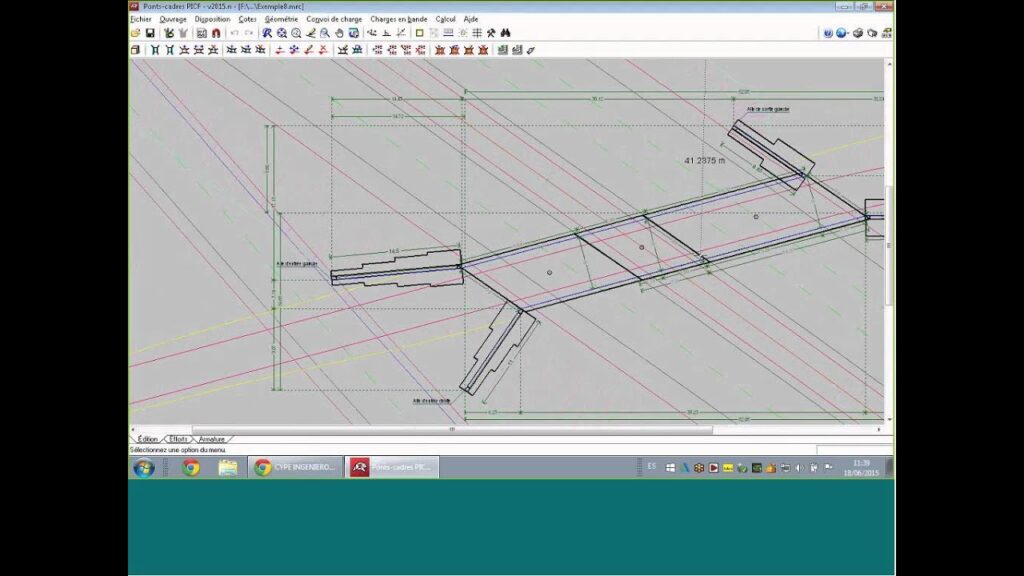Toggle the grid display icon
Image resolution: width=1024 pixels, height=576 pixels.
coord(477,33)
